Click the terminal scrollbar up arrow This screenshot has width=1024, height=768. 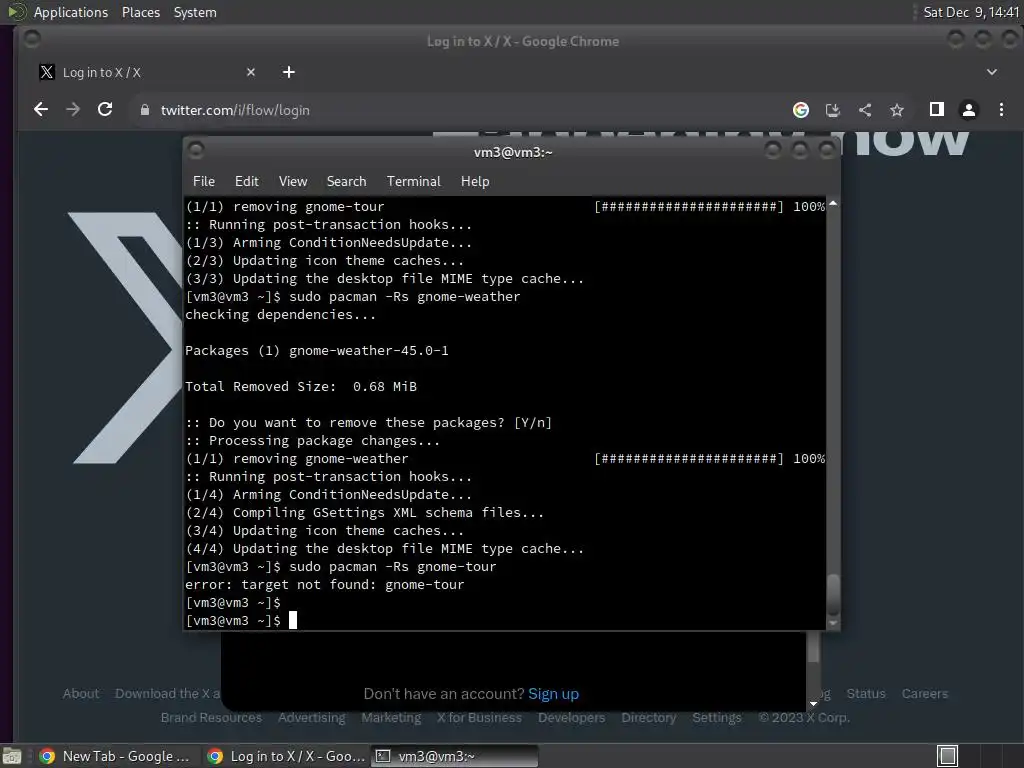(x=833, y=204)
